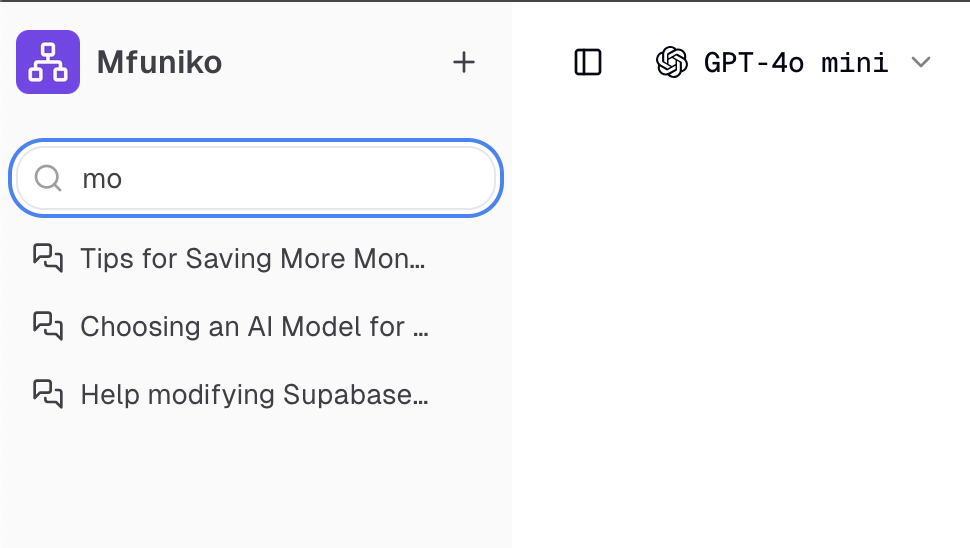Image resolution: width=970 pixels, height=548 pixels.
Task: Click chat icon beside Choosing an AI Model
Action: click(x=47, y=326)
